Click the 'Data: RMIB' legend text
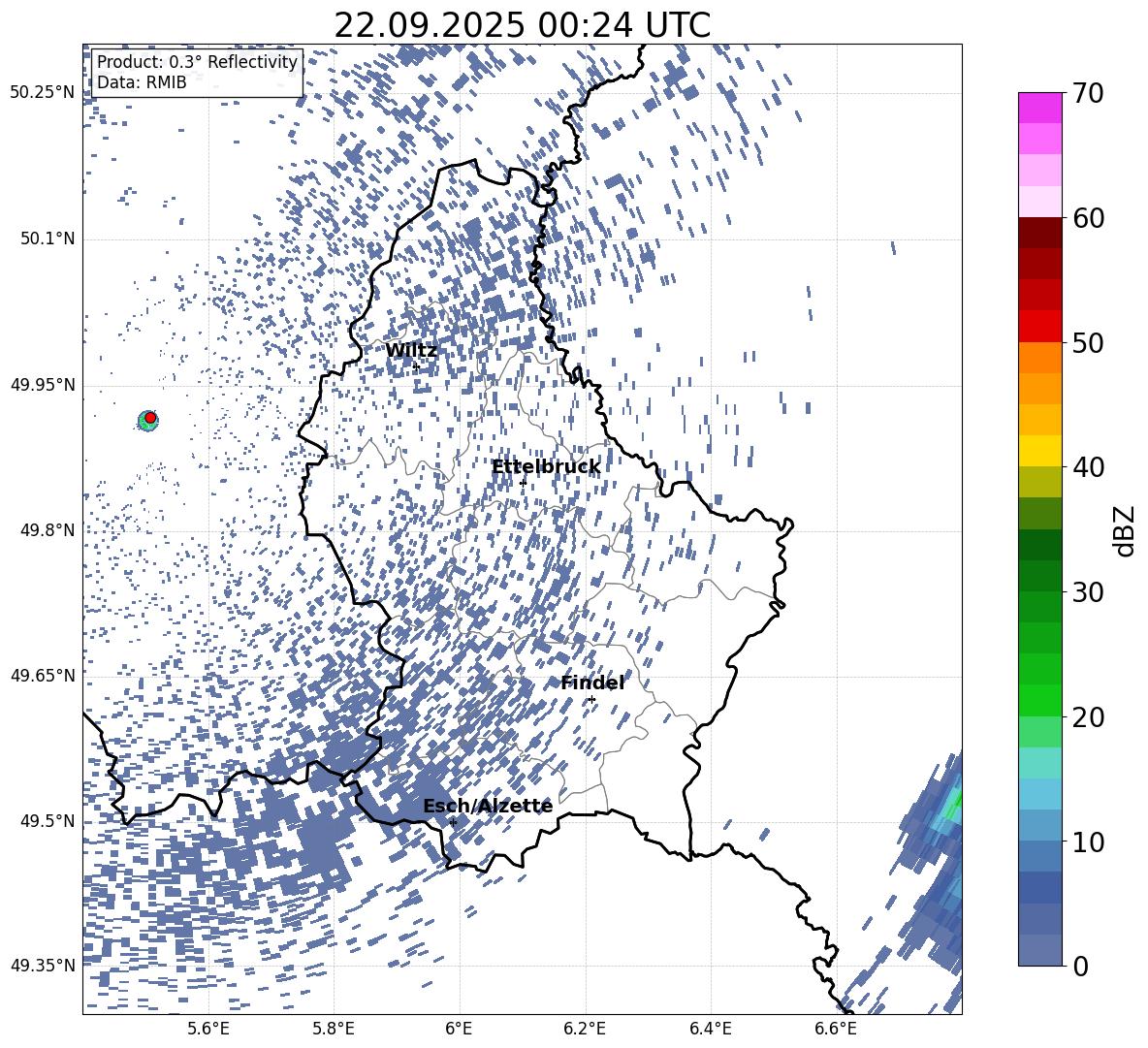 (x=142, y=82)
